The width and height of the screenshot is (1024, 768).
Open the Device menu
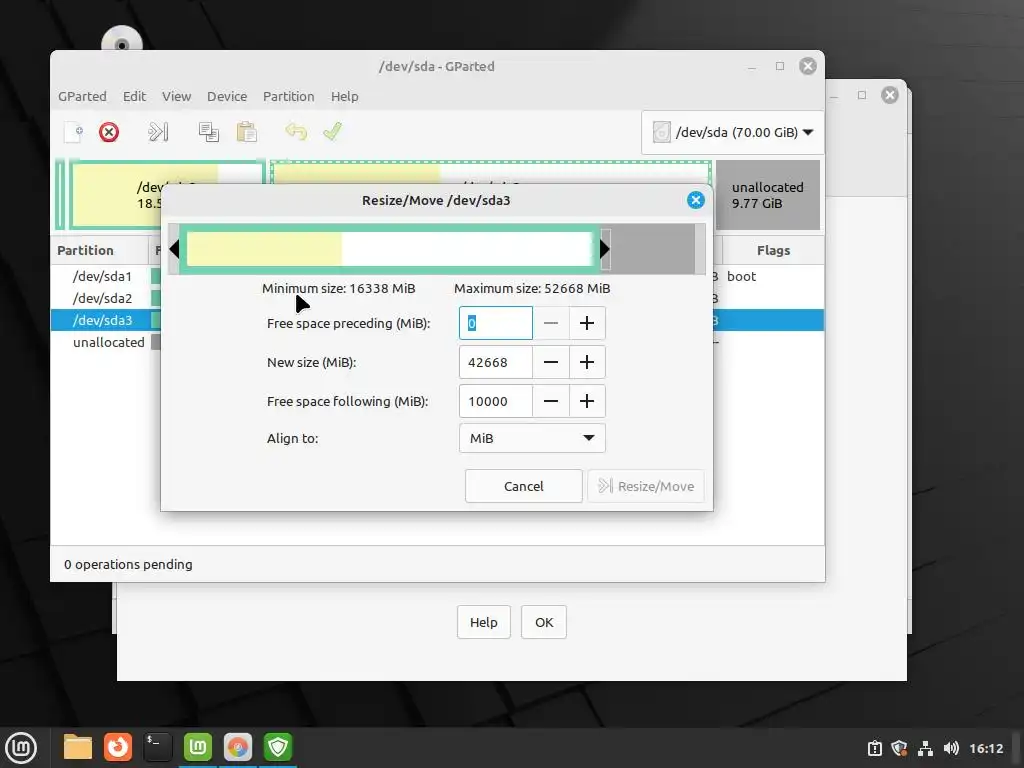click(227, 97)
